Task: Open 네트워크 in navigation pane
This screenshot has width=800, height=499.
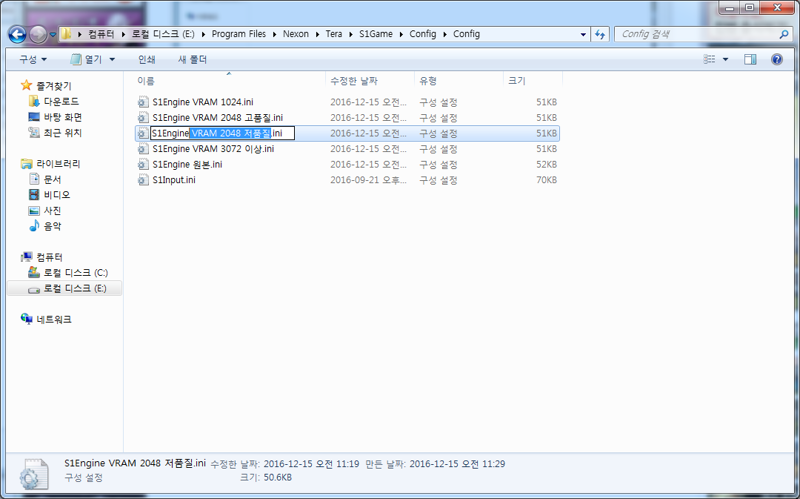Action: pyautogui.click(x=54, y=319)
